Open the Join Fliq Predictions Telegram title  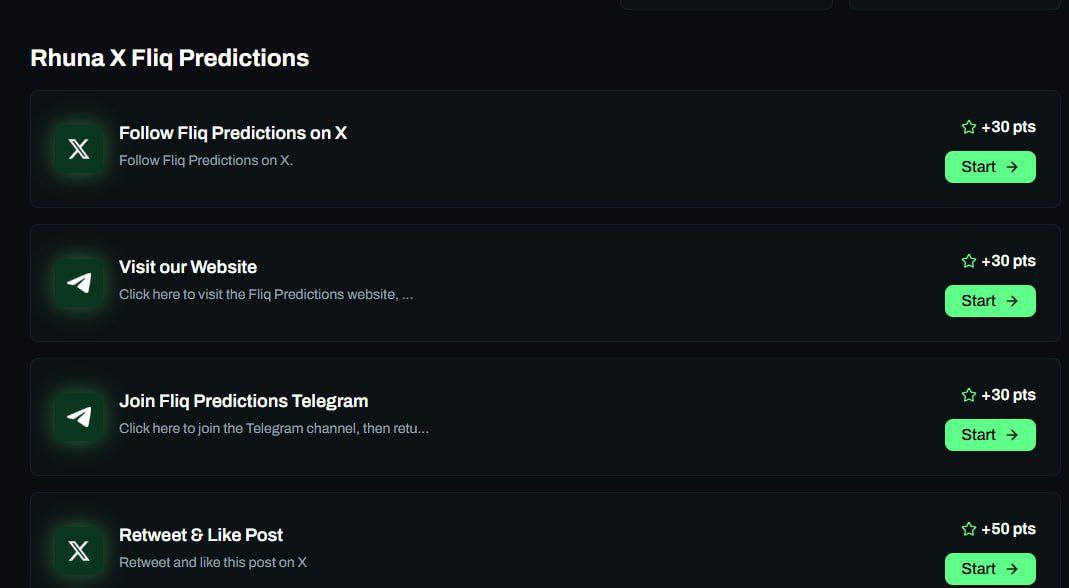[243, 401]
